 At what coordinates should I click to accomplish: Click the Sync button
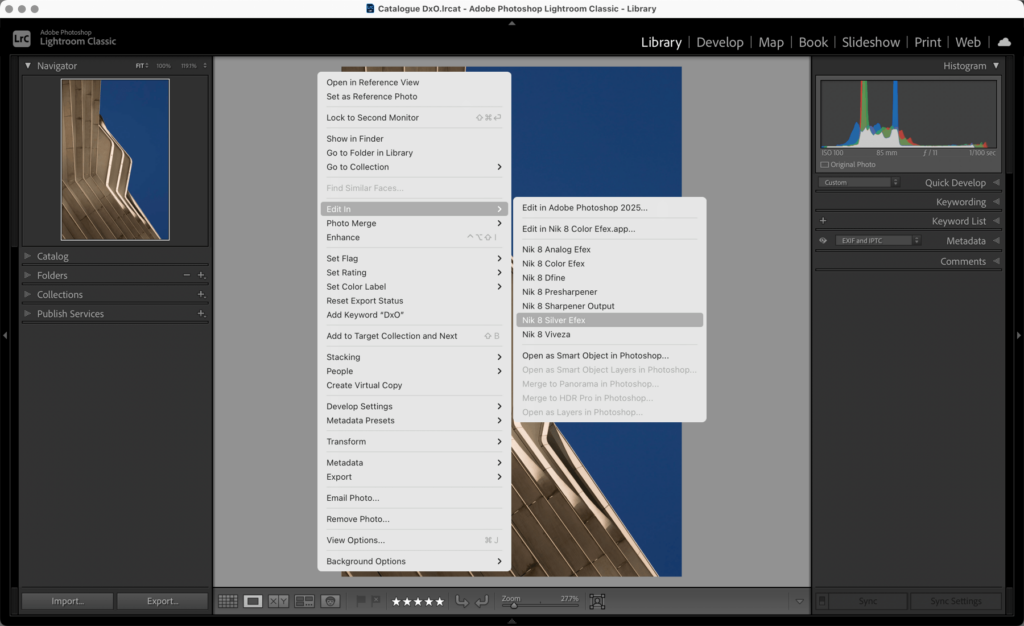click(868, 601)
